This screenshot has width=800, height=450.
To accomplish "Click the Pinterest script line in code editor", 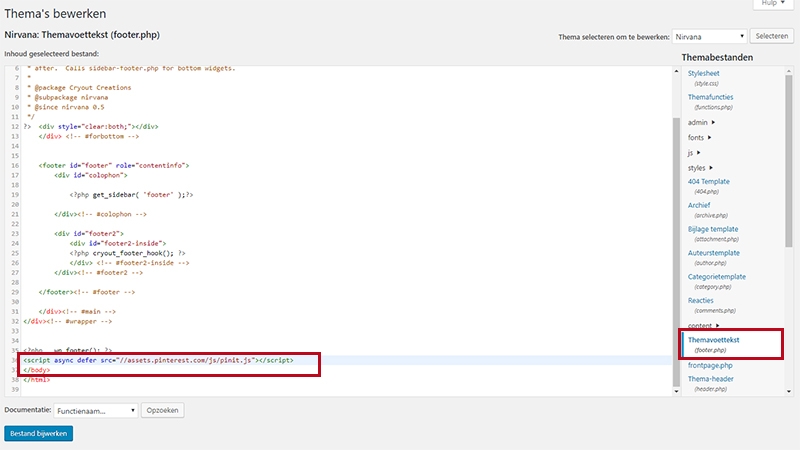I will coord(158,359).
